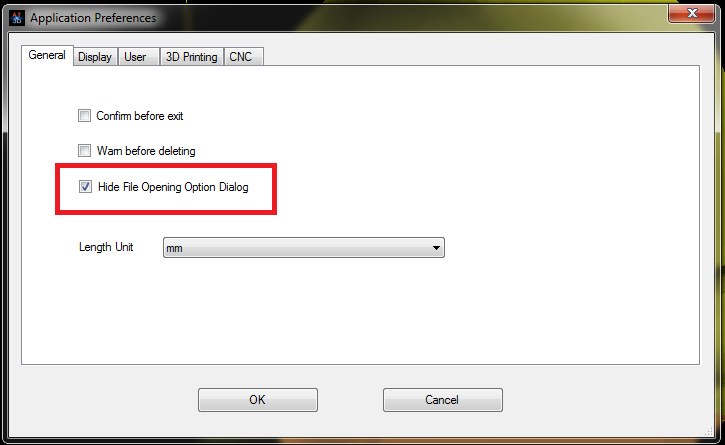Click the Confirm before exit label text
The image size is (725, 445).
coord(140,116)
